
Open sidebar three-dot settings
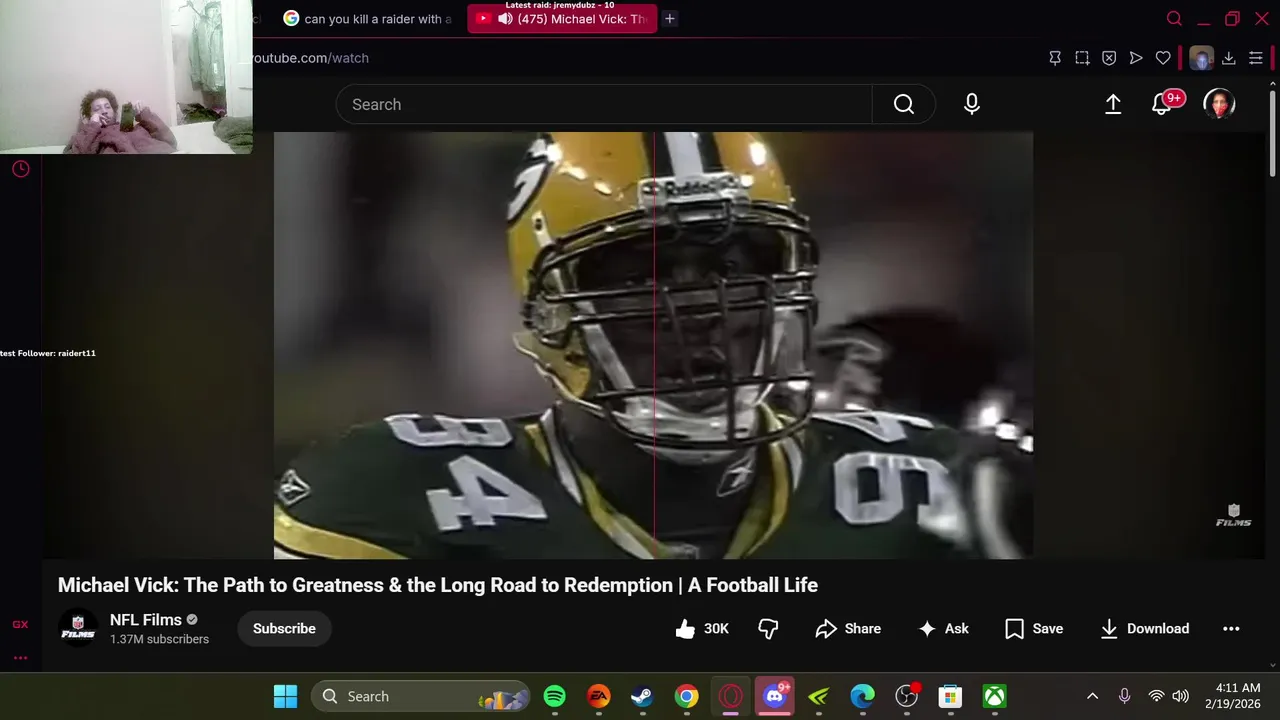point(20,658)
